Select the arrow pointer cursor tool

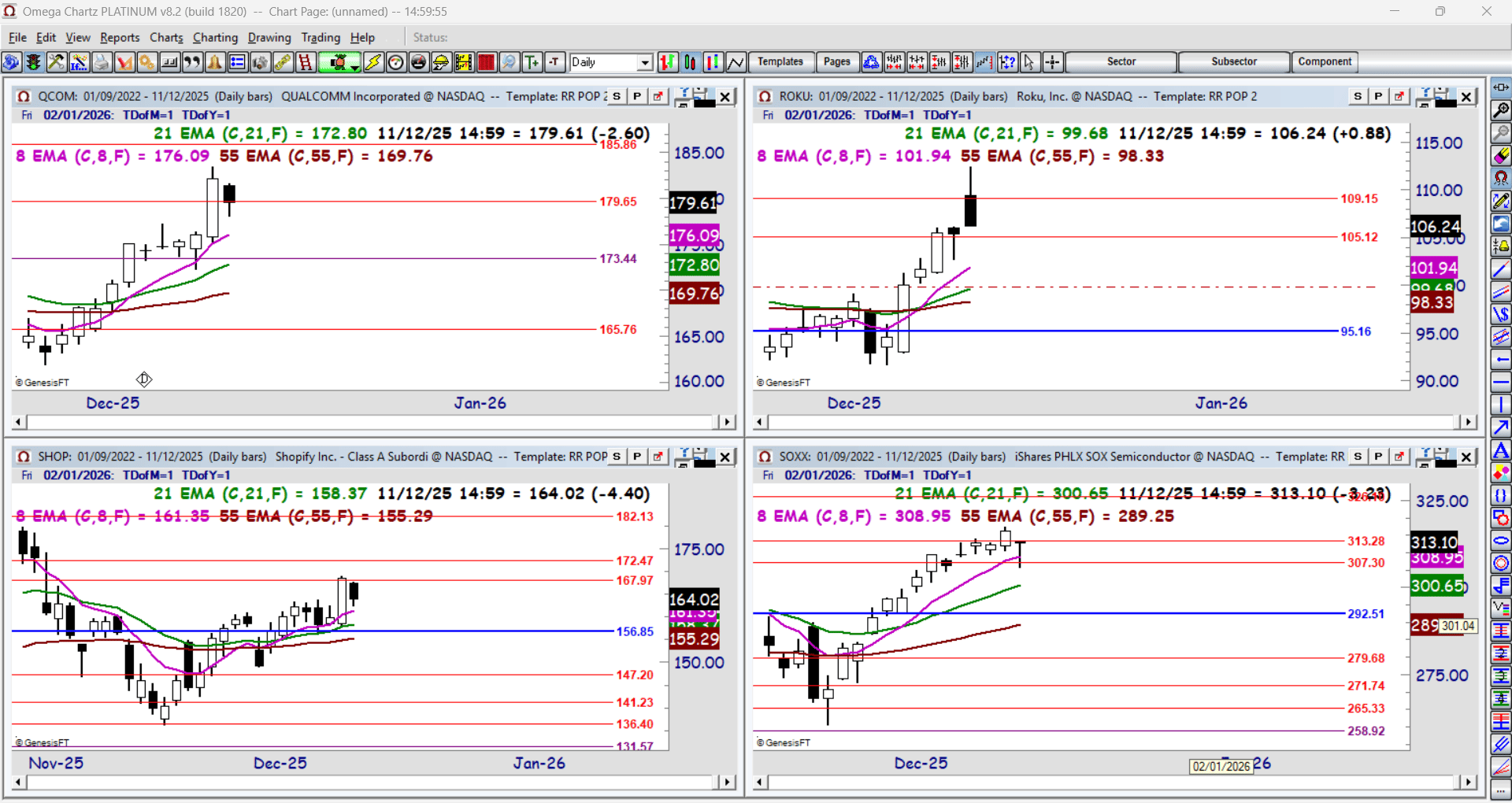pyautogui.click(x=1029, y=62)
